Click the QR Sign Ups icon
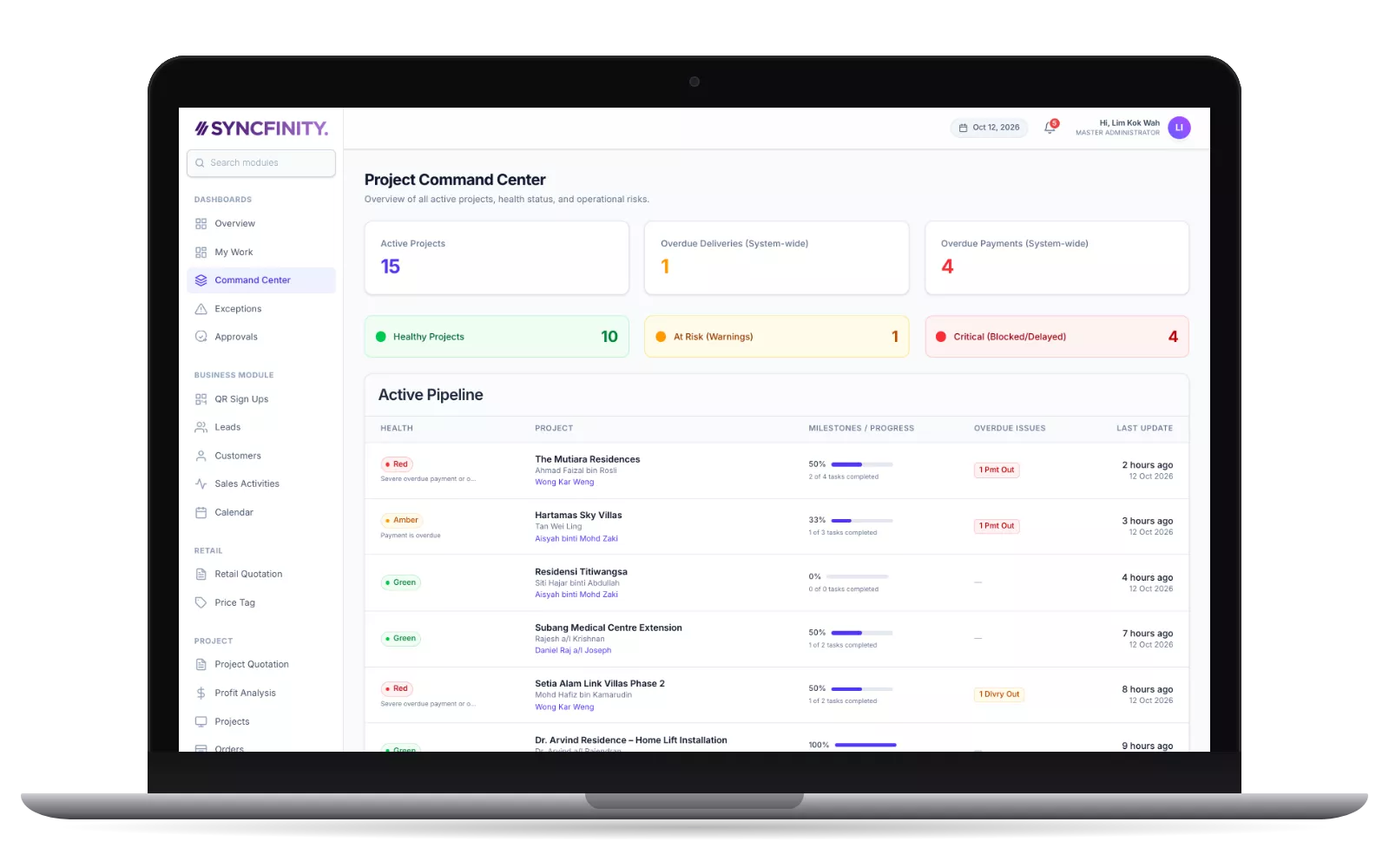This screenshot has width=1389, height=868. 201,399
